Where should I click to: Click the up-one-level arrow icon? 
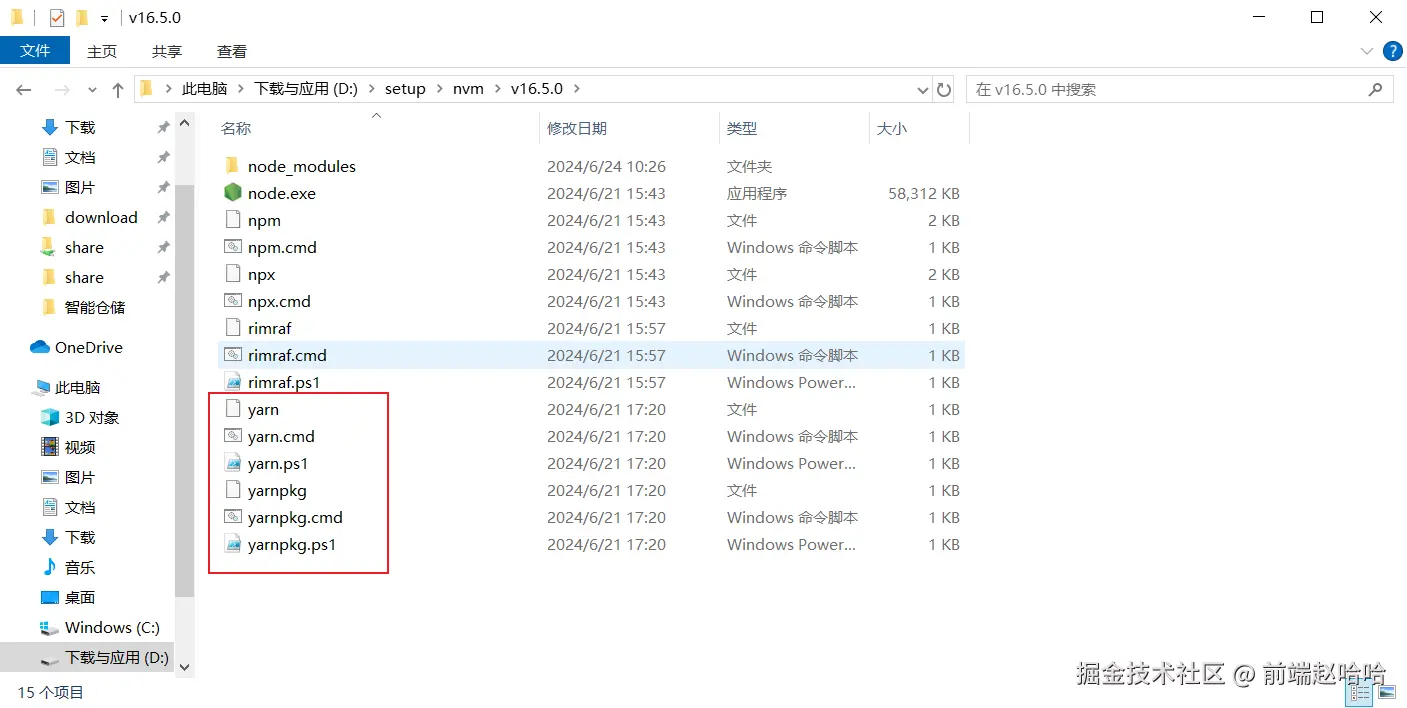coord(118,89)
